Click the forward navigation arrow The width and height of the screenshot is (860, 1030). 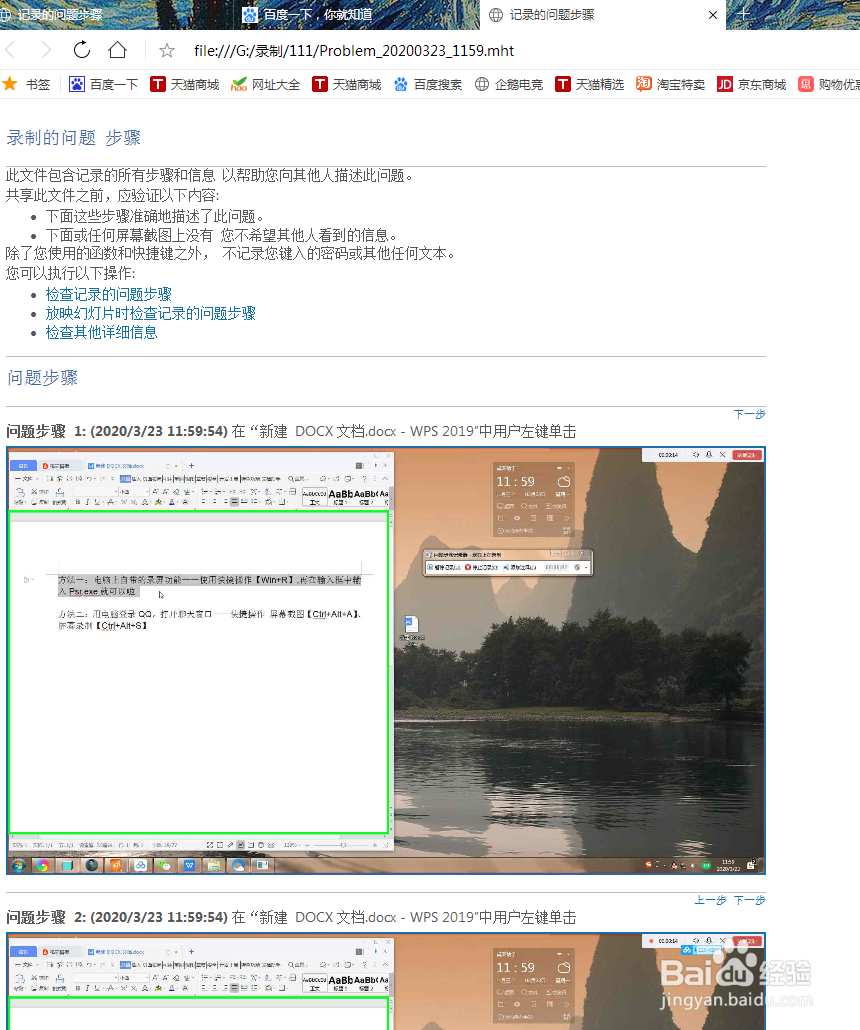[46, 50]
